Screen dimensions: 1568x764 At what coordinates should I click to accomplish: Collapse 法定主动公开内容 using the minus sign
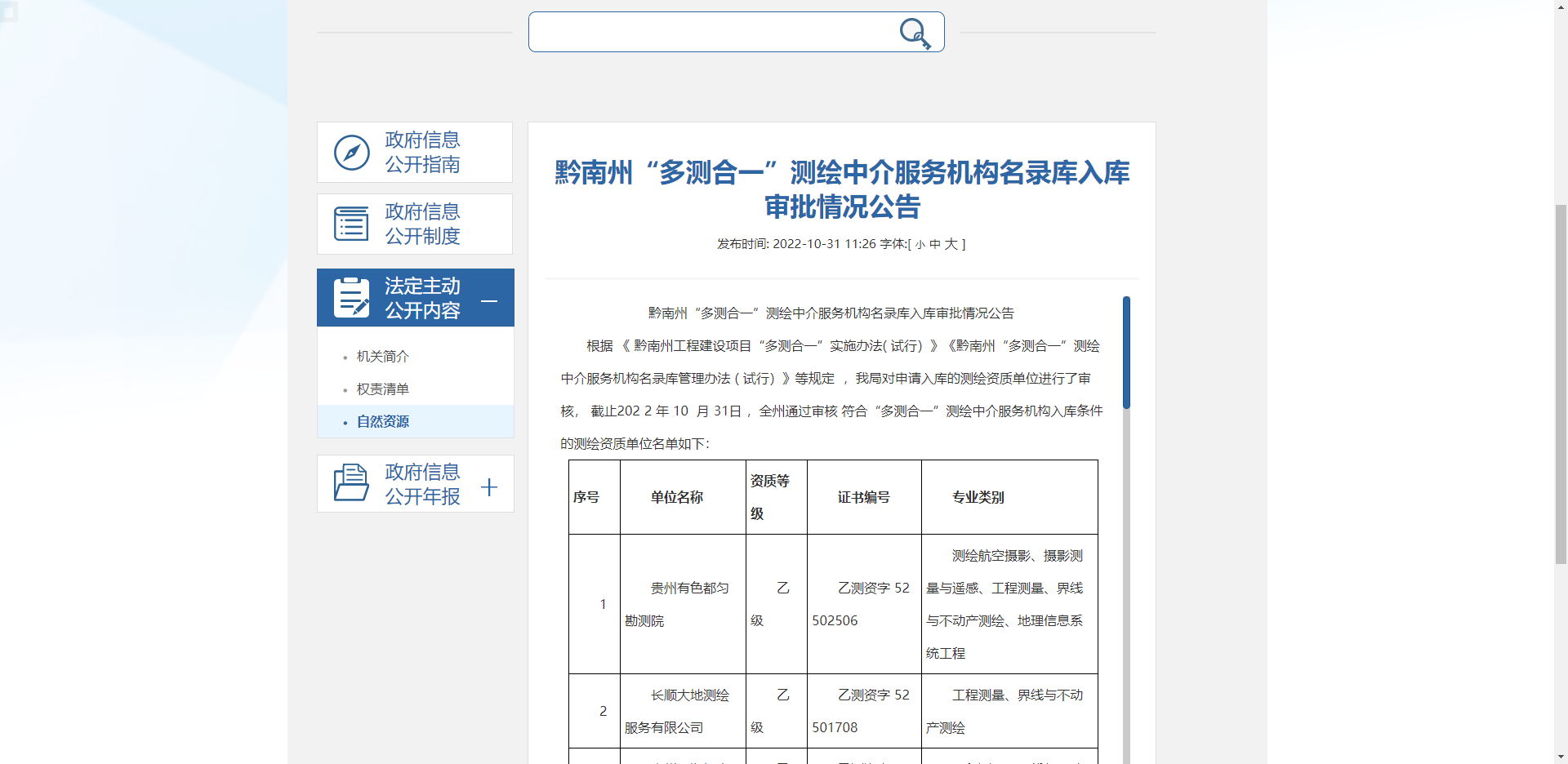point(489,302)
